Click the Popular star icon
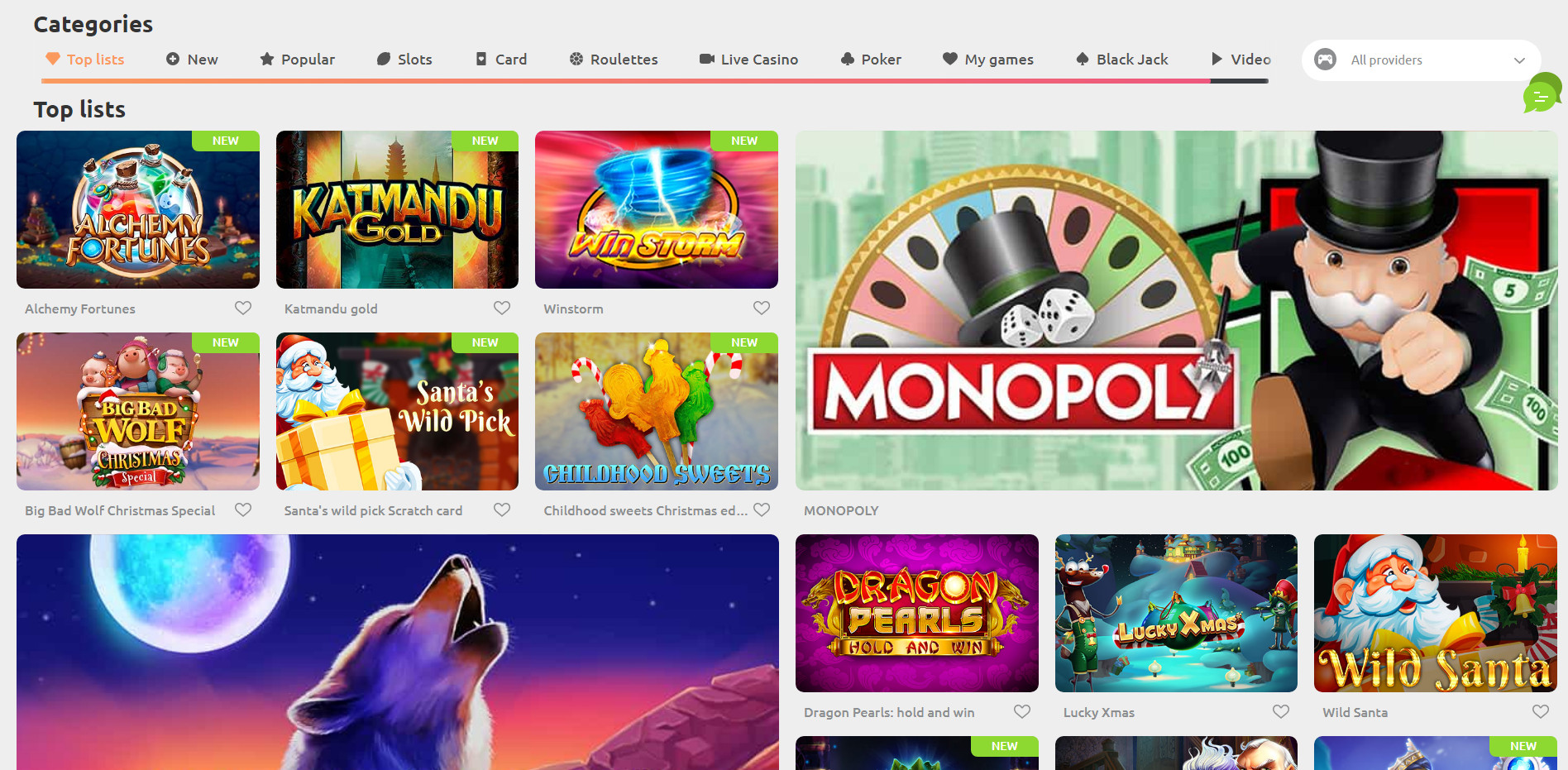The width and height of the screenshot is (1568, 770). [x=266, y=59]
